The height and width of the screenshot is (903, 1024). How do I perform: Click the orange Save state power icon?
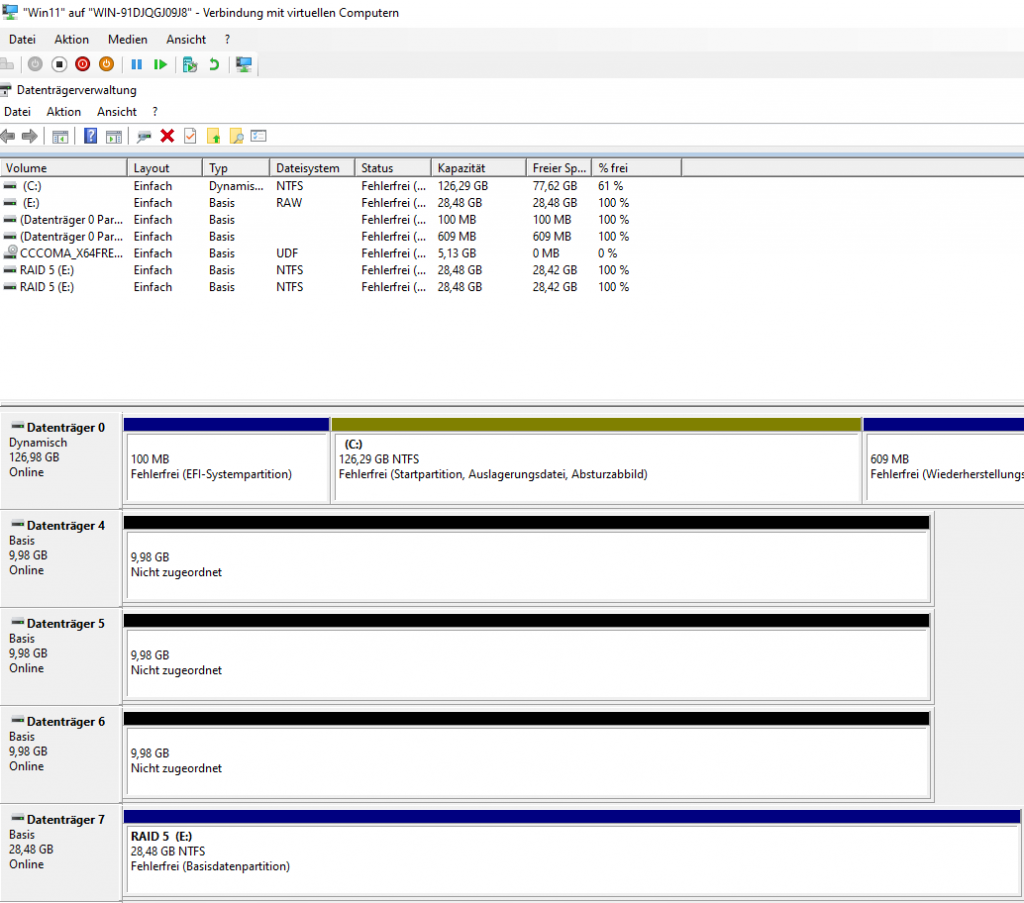pyautogui.click(x=106, y=64)
